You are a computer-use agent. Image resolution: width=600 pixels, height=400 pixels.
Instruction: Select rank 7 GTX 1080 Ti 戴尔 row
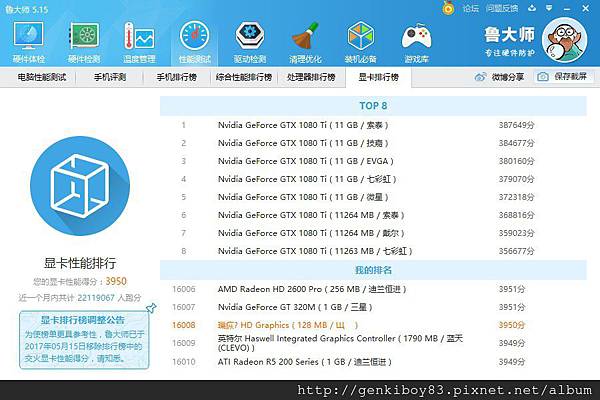click(x=373, y=233)
